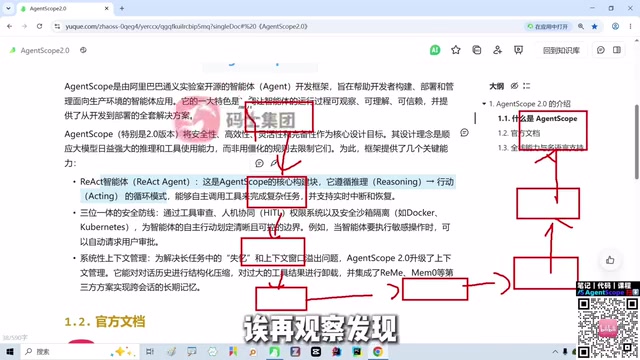Viewport: 640px width, 360px height.
Task: Open the green AI assistant icon
Action: [x=435, y=50]
